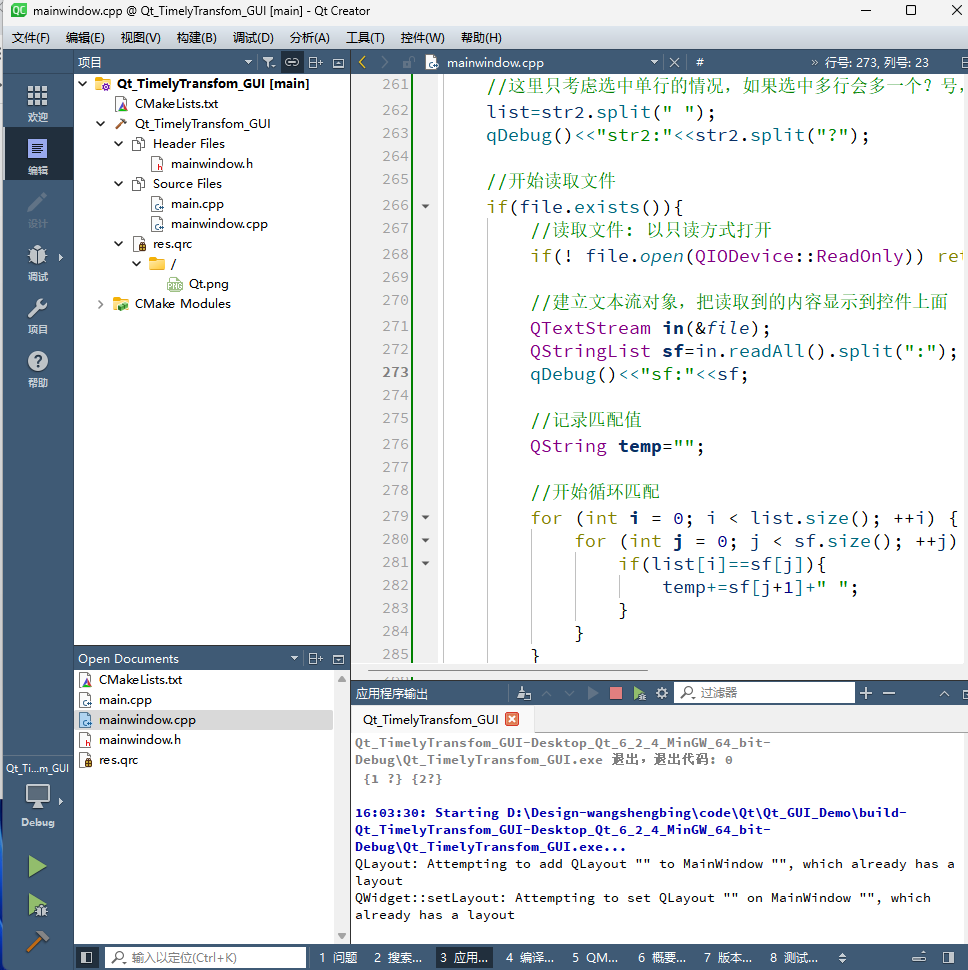
Task: Zoom in application output with plus
Action: (866, 693)
